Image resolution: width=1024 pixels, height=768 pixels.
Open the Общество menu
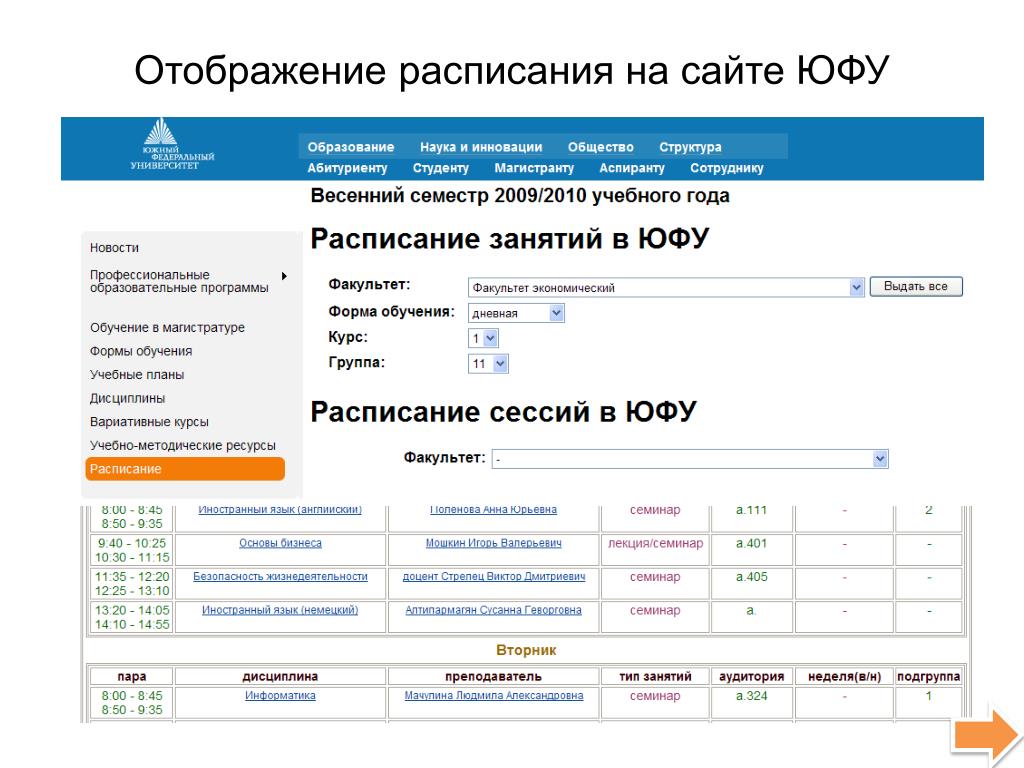[600, 148]
